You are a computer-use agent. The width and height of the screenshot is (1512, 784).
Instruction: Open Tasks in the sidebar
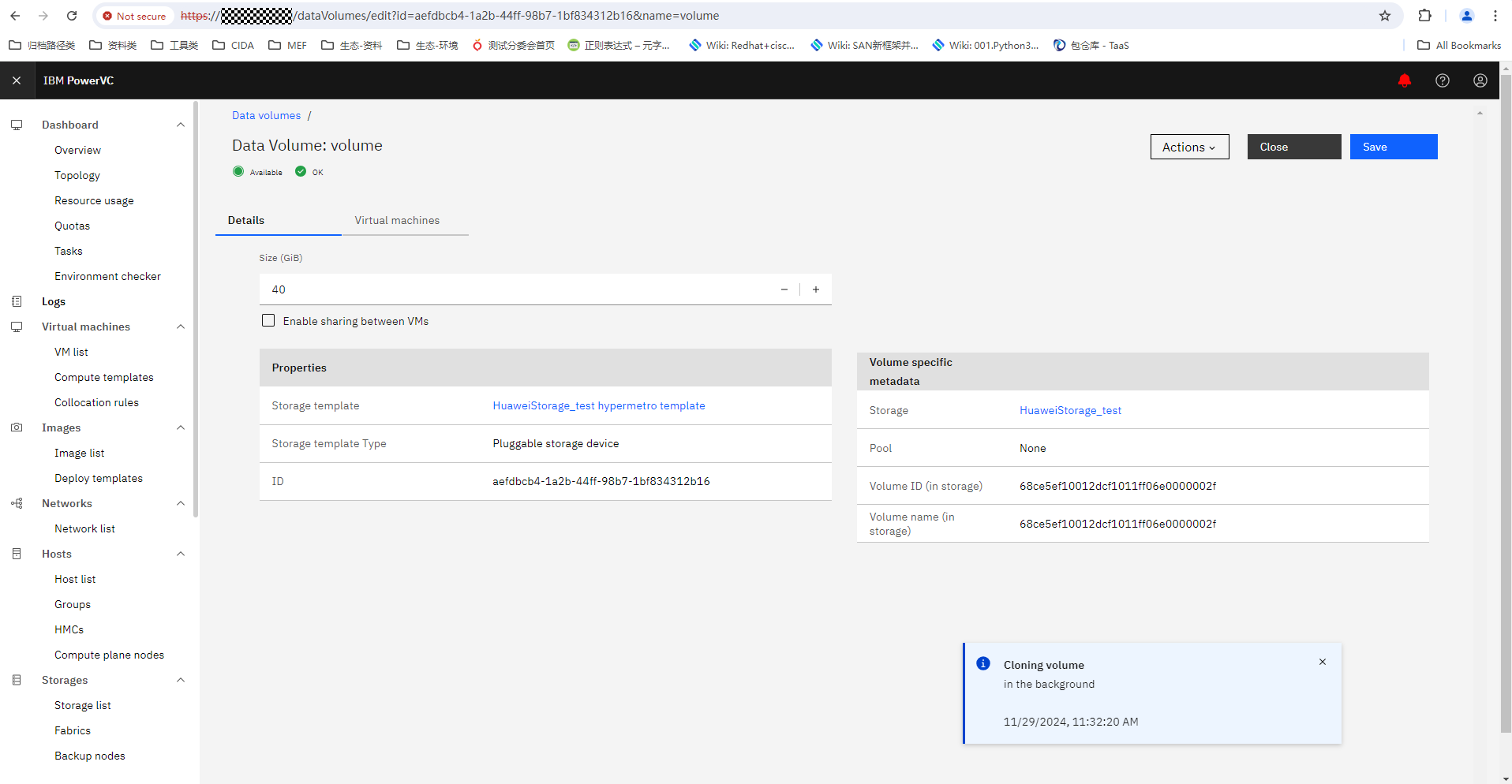68,251
